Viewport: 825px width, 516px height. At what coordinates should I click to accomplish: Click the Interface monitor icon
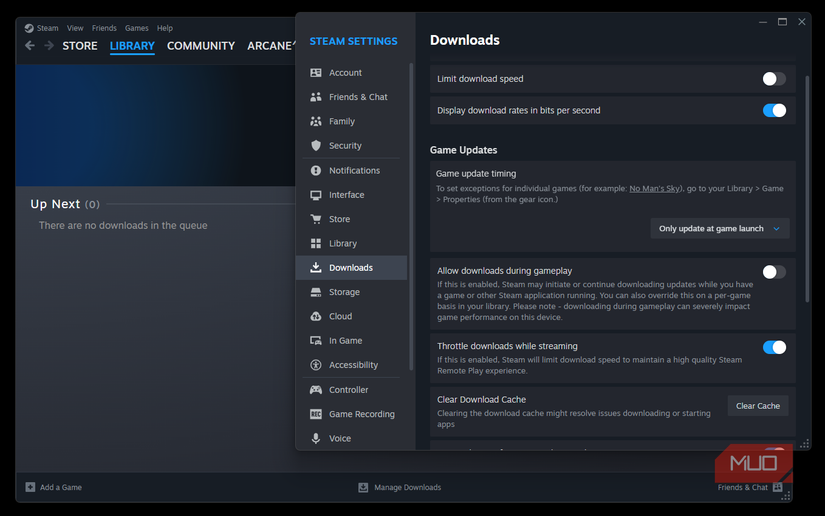316,195
